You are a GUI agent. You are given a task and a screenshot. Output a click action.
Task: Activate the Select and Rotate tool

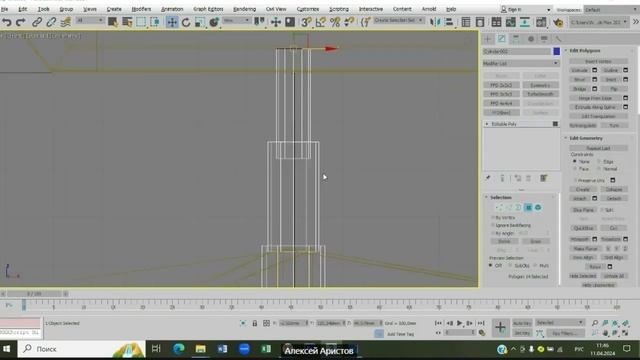click(x=186, y=22)
